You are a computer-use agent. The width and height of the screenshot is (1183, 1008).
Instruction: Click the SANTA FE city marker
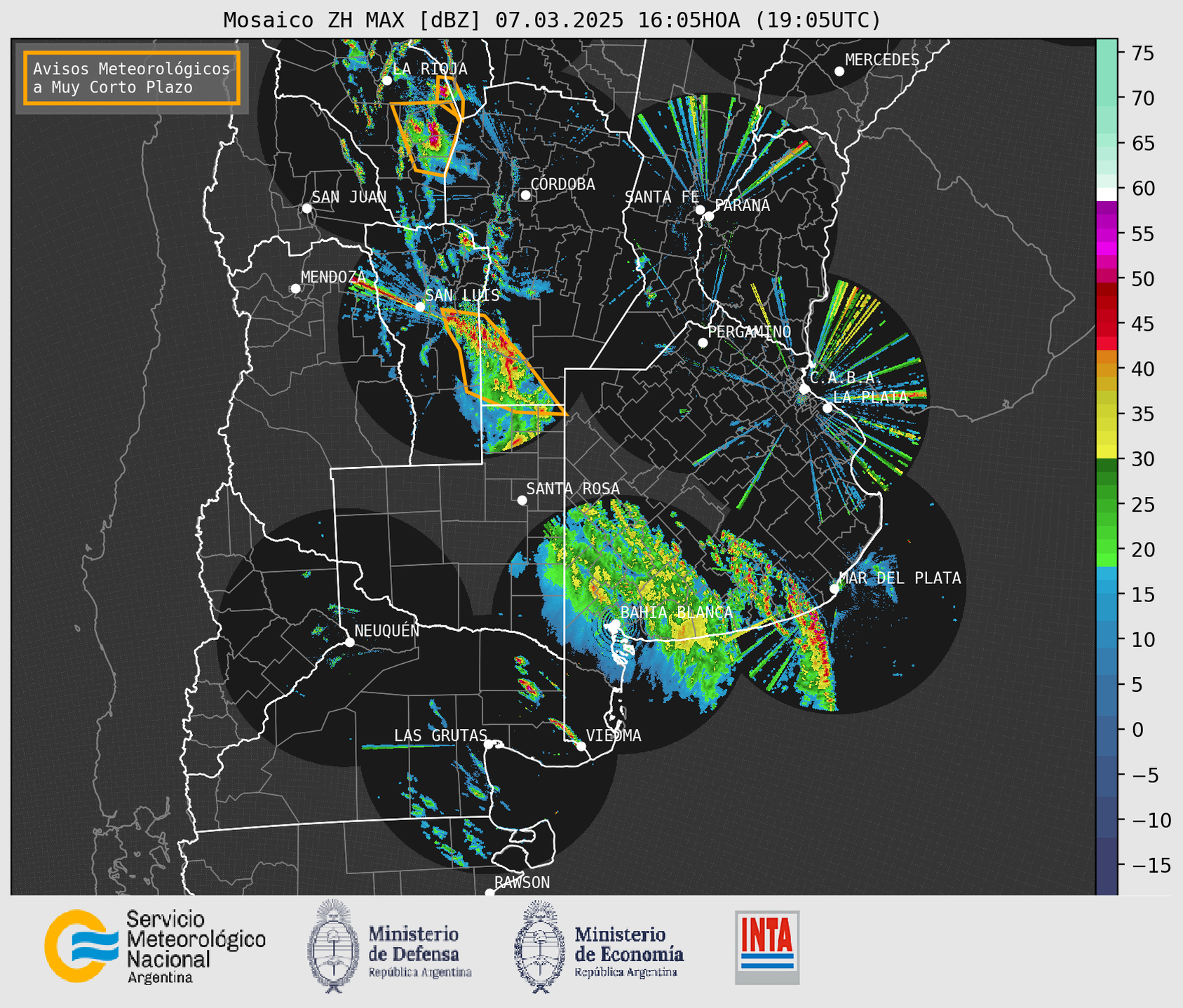tap(700, 210)
